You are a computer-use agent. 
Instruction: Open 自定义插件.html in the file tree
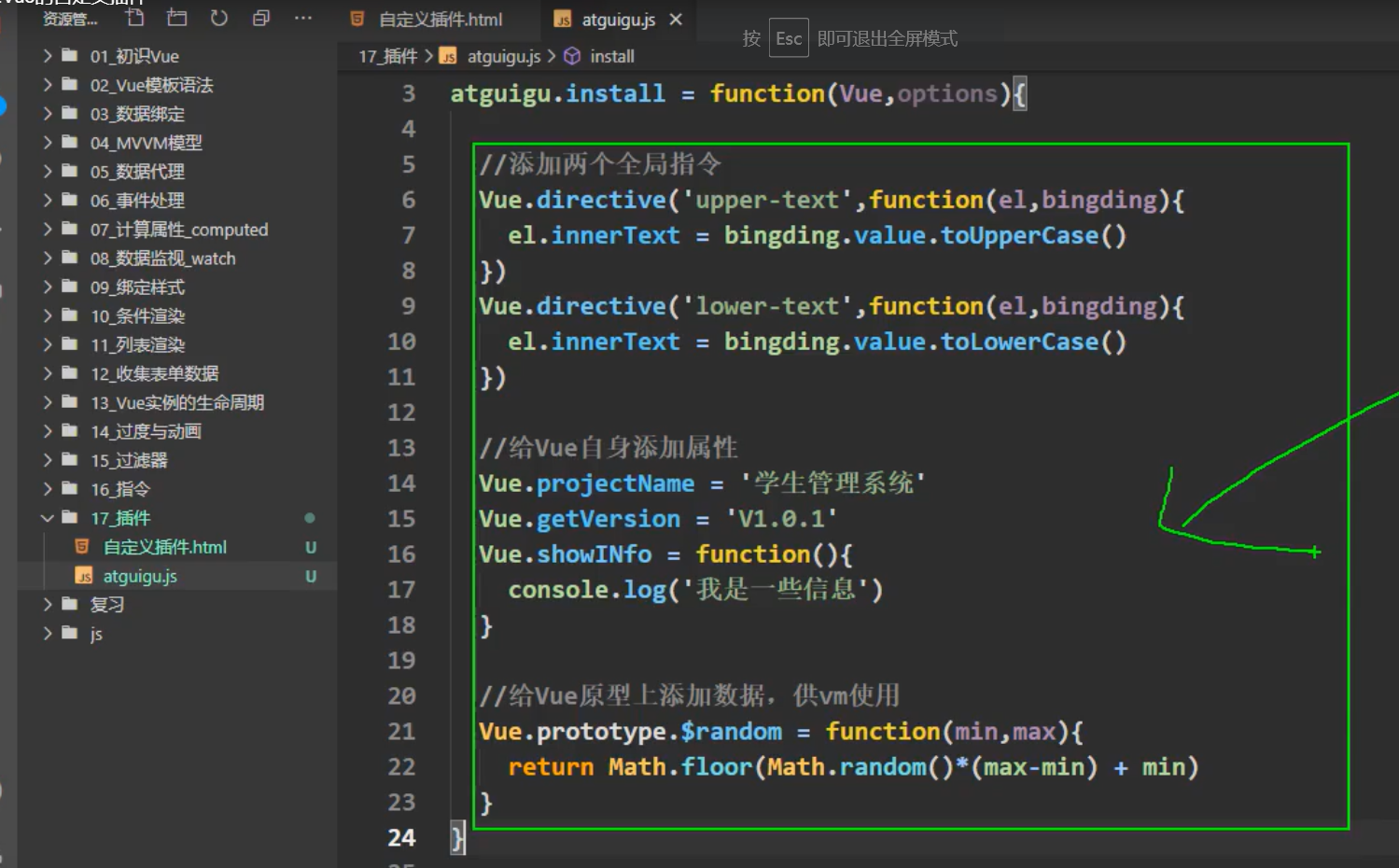[177, 547]
